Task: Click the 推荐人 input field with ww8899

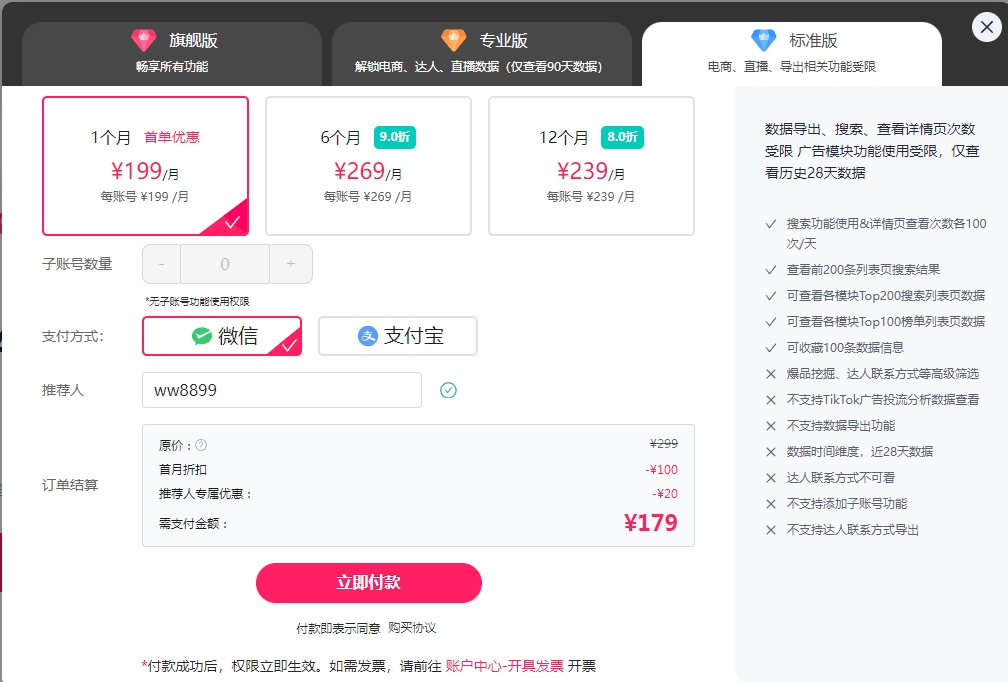Action: 282,390
